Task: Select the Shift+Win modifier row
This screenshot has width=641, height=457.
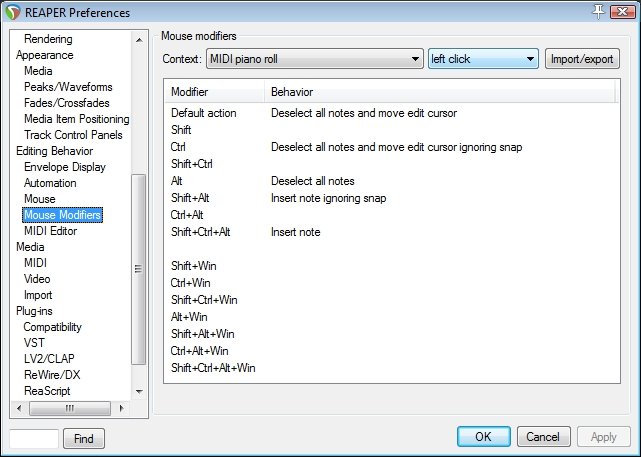Action: click(392, 266)
